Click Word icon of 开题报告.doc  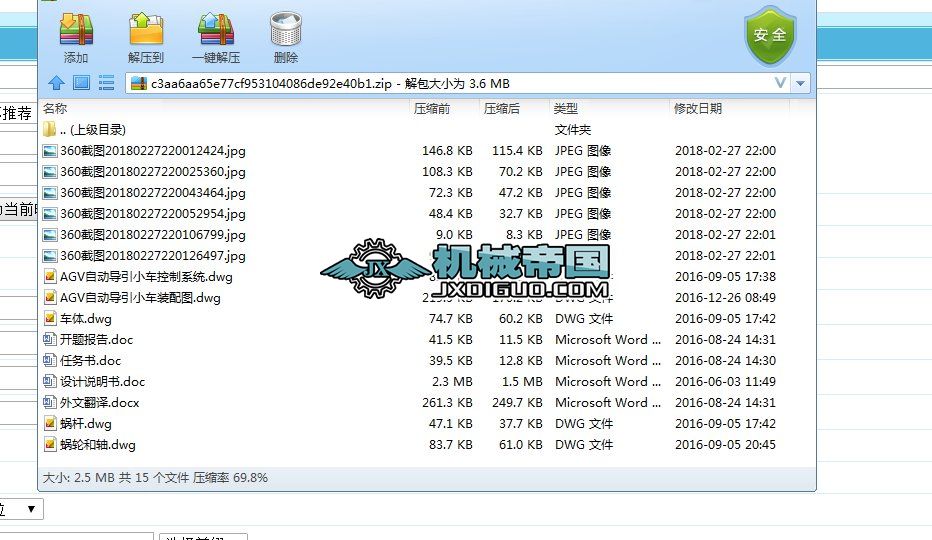[50, 340]
